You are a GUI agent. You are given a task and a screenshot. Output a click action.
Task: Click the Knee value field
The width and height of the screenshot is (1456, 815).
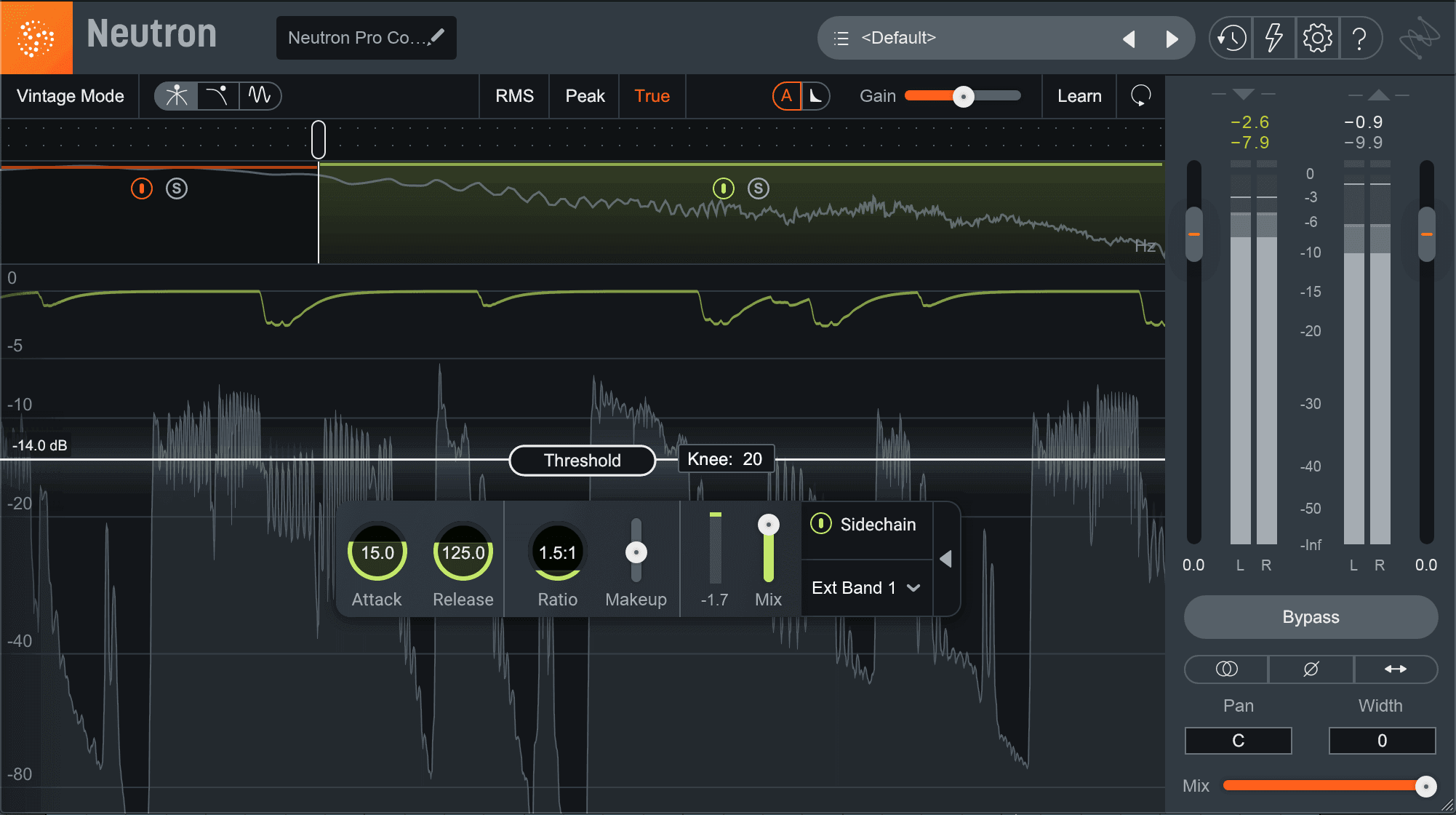726,459
